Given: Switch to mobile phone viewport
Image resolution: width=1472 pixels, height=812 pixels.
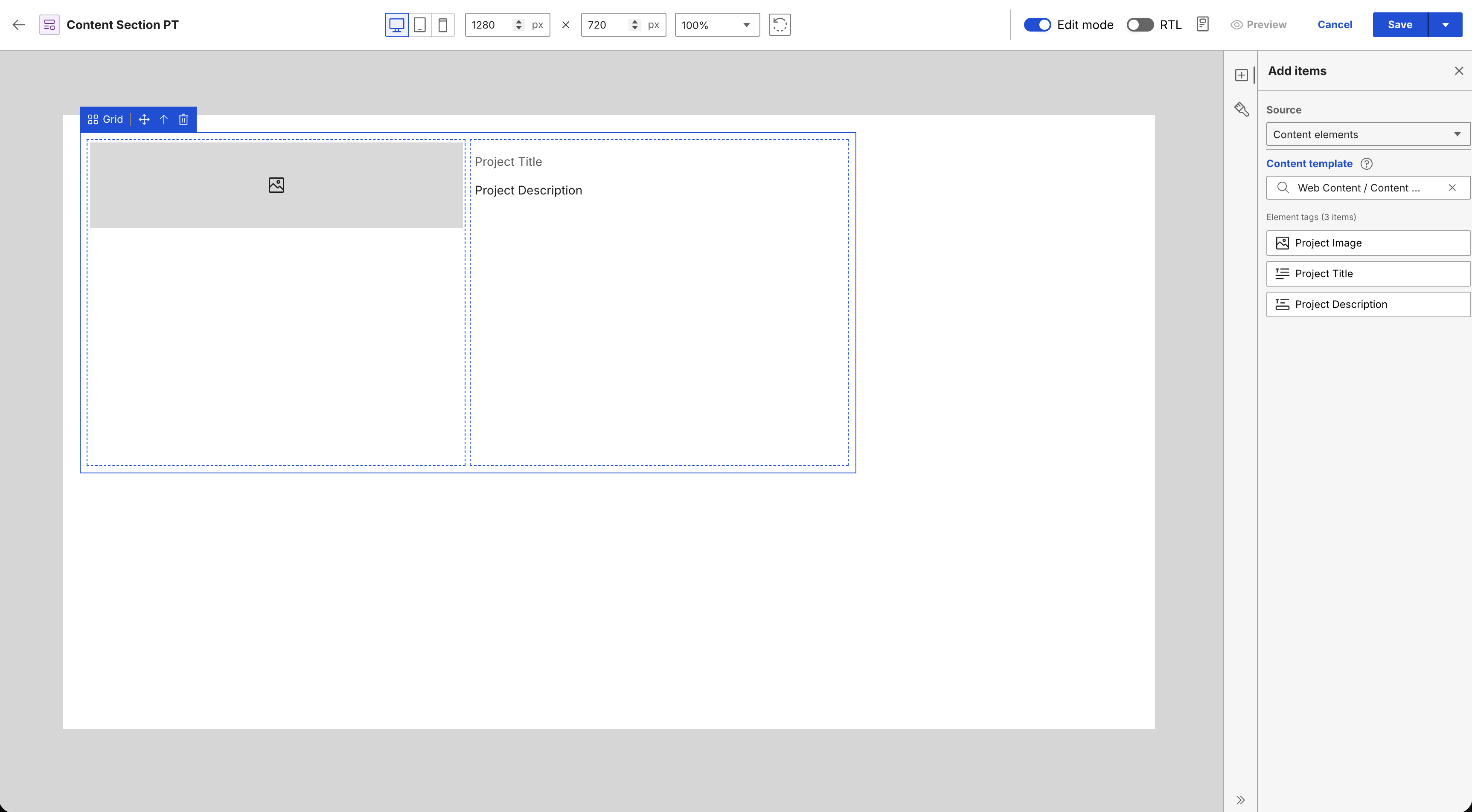Looking at the screenshot, I should point(443,25).
